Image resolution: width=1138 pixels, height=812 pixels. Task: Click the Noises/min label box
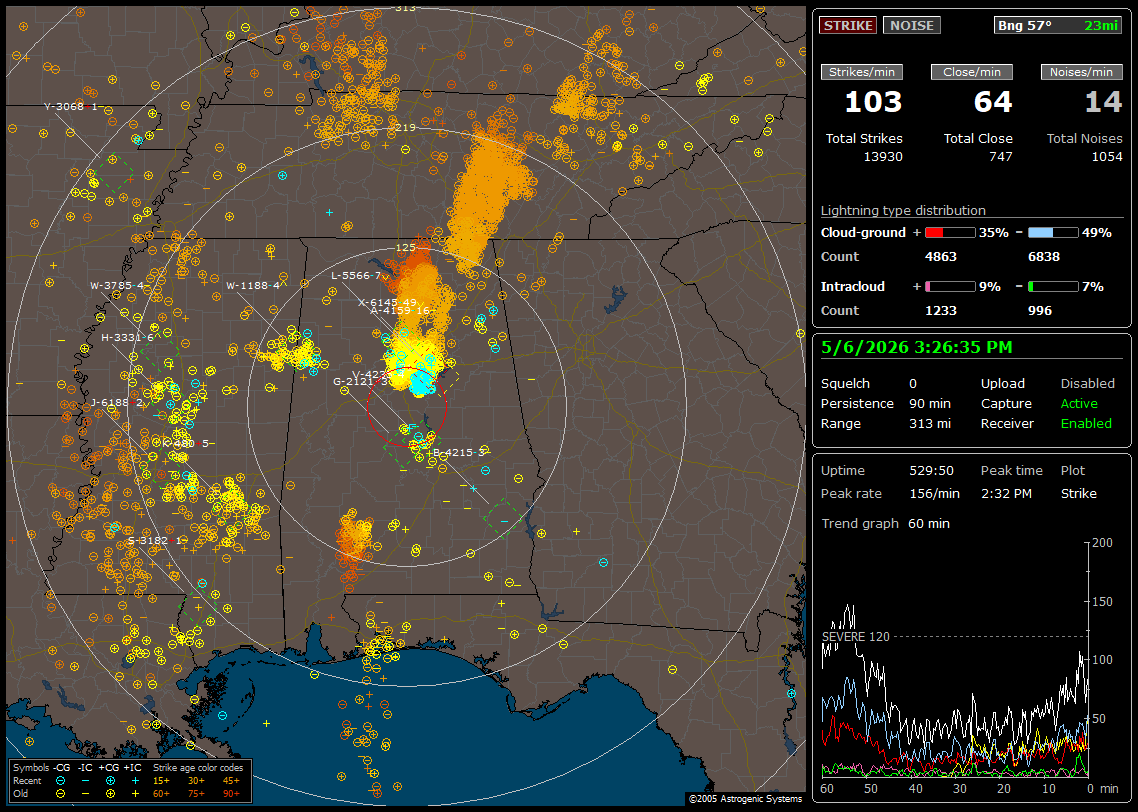click(x=1081, y=72)
